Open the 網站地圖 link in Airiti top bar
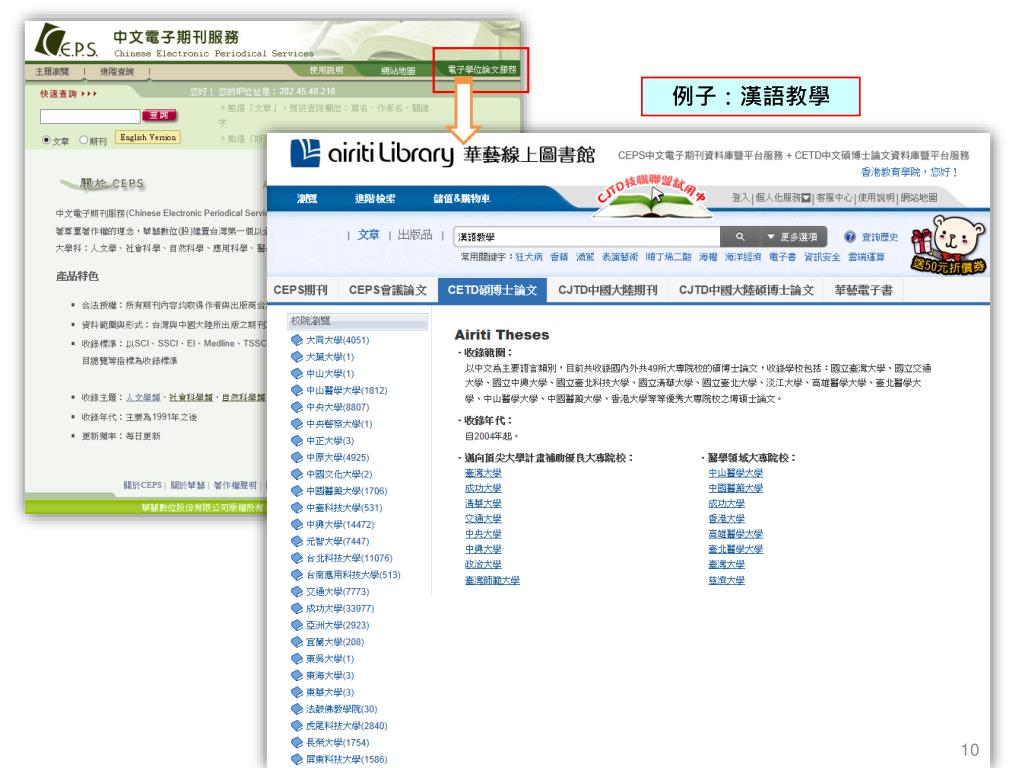Viewport: 1024px width, 768px height. [x=919, y=197]
